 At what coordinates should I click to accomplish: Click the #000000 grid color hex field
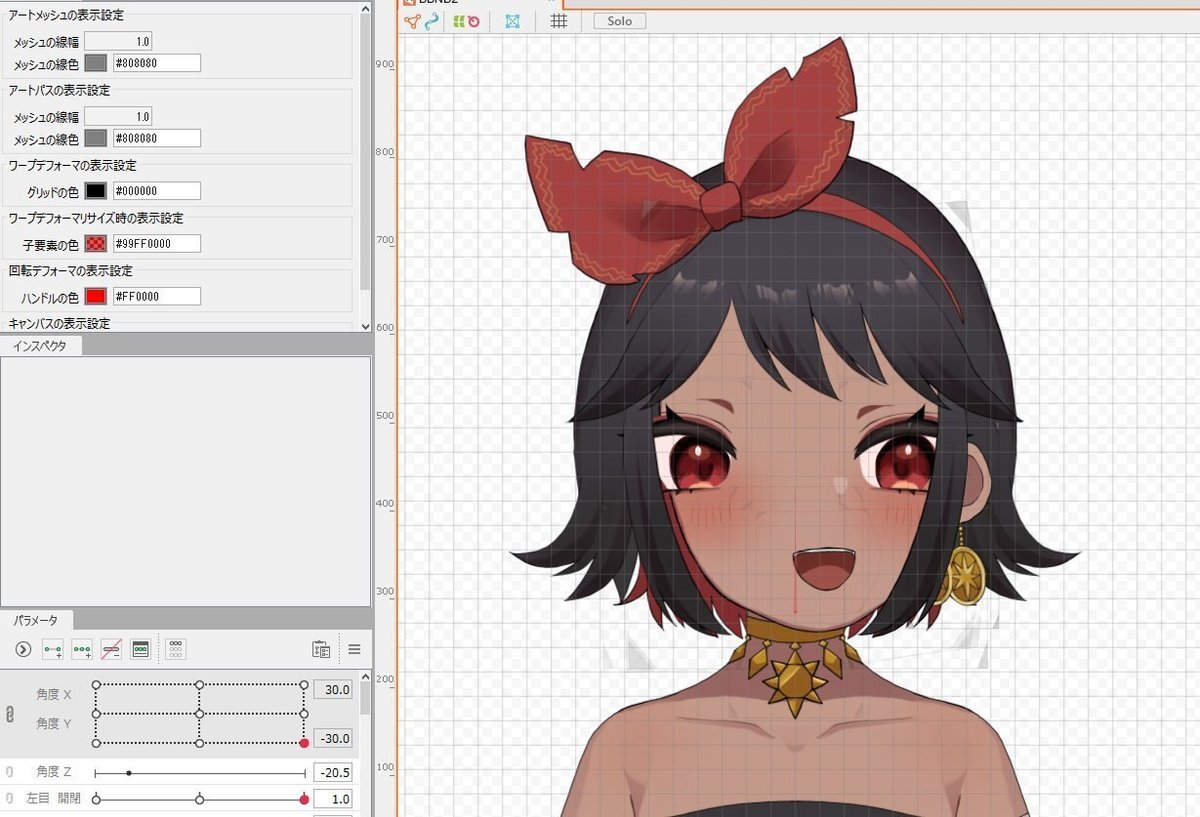156,191
